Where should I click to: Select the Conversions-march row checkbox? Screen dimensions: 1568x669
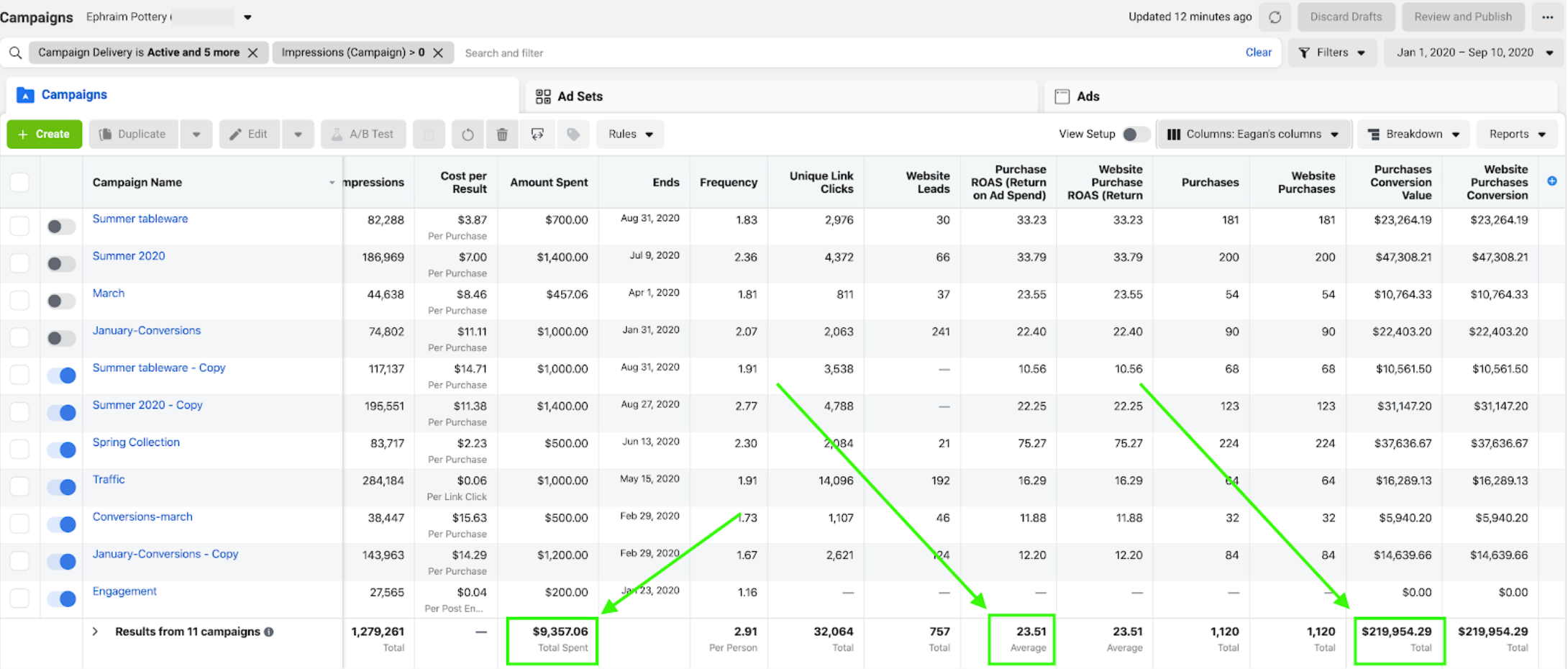(x=19, y=524)
